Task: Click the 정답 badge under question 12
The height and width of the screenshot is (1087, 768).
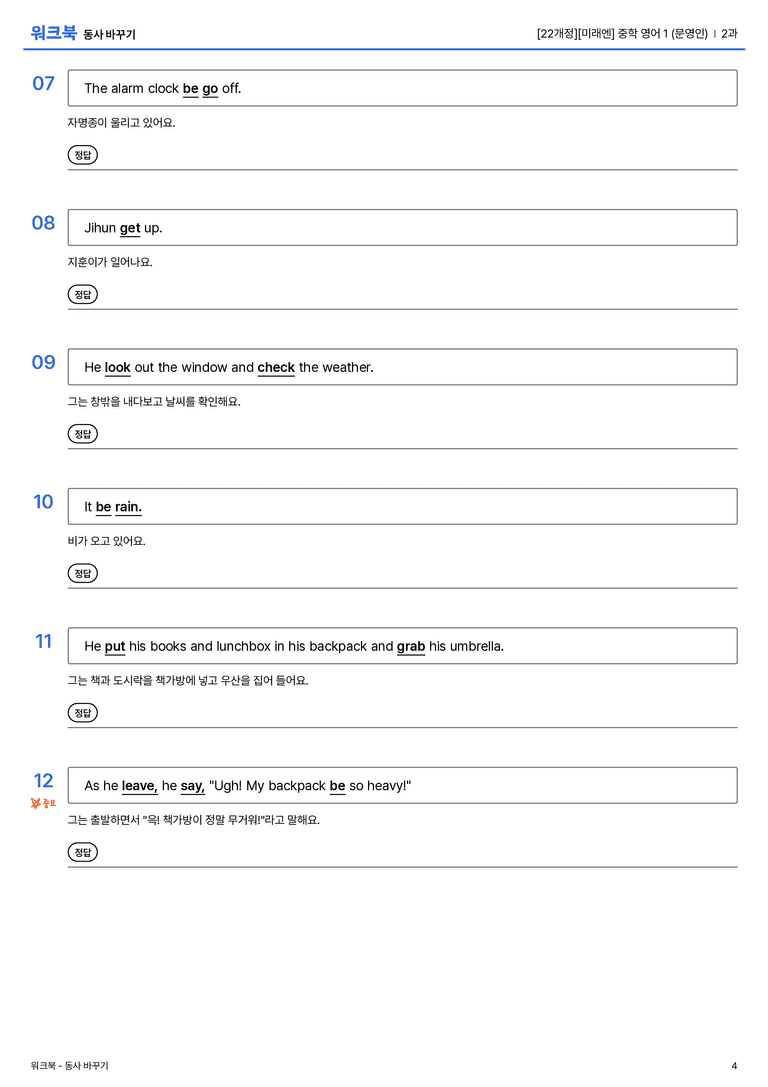Action: [x=82, y=852]
